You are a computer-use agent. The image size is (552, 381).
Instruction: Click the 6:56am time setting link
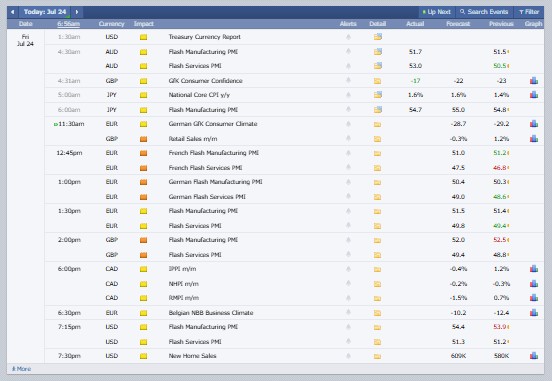pyautogui.click(x=69, y=24)
